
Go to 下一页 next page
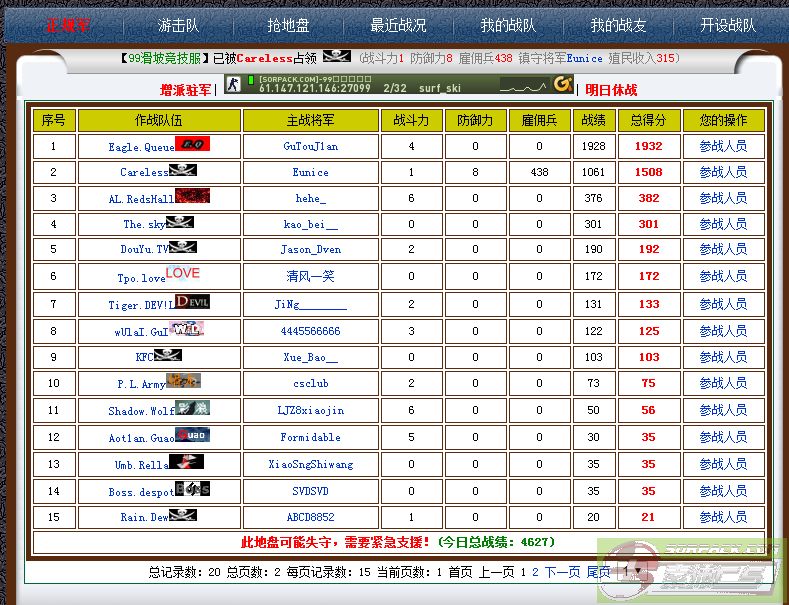(x=561, y=572)
